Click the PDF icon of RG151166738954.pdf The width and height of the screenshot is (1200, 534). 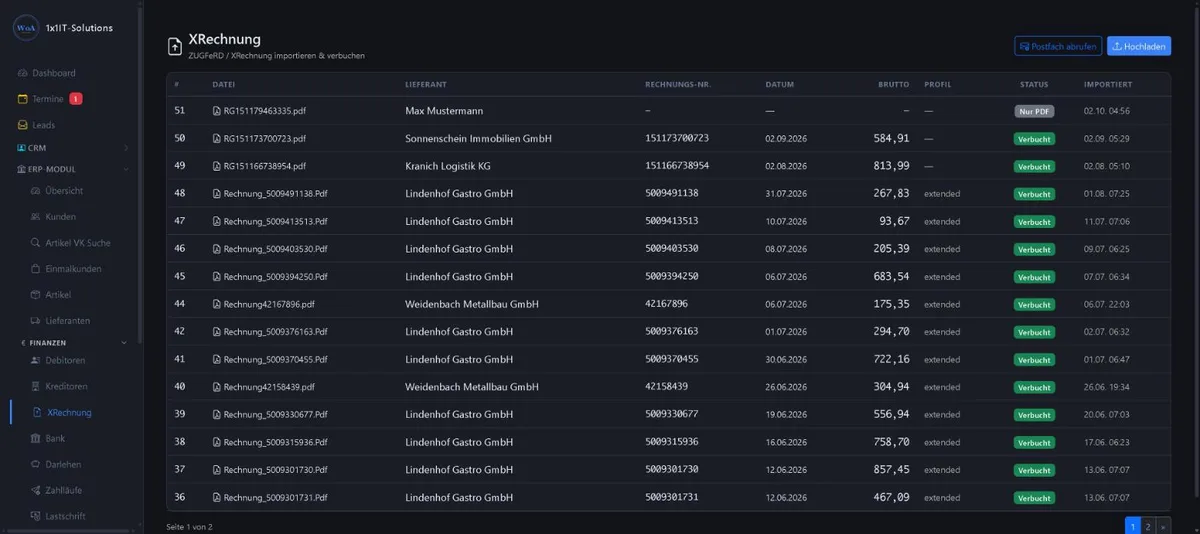click(x=217, y=166)
